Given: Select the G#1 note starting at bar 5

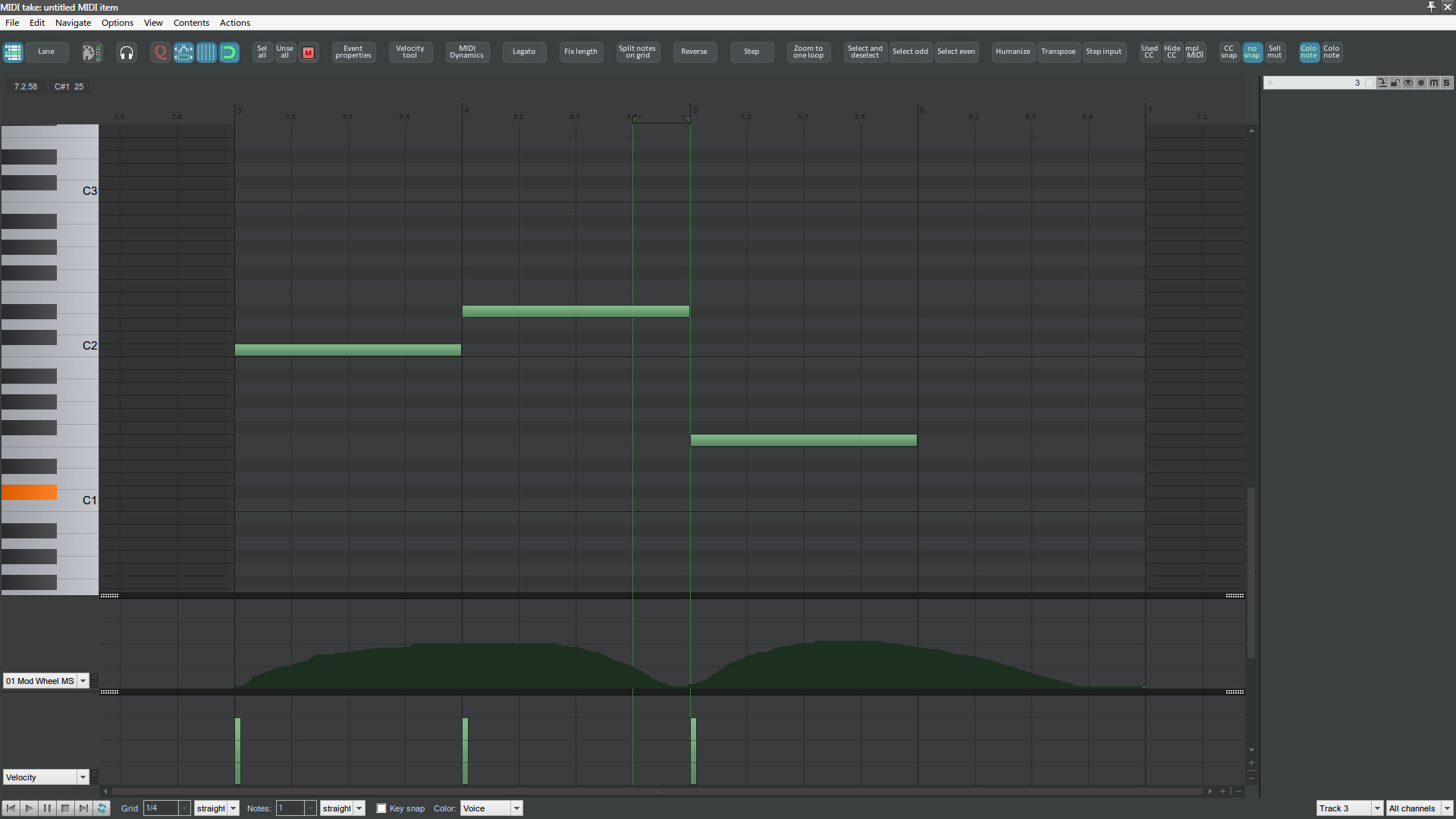Looking at the screenshot, I should click(803, 440).
